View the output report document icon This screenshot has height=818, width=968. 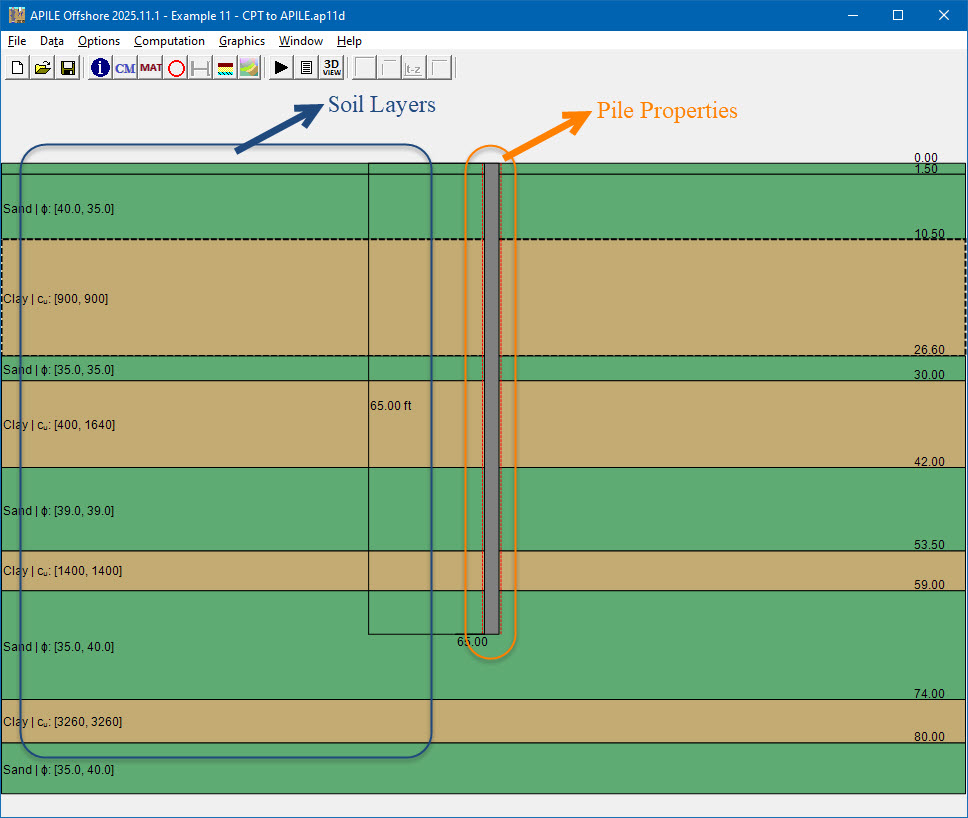(x=306, y=67)
